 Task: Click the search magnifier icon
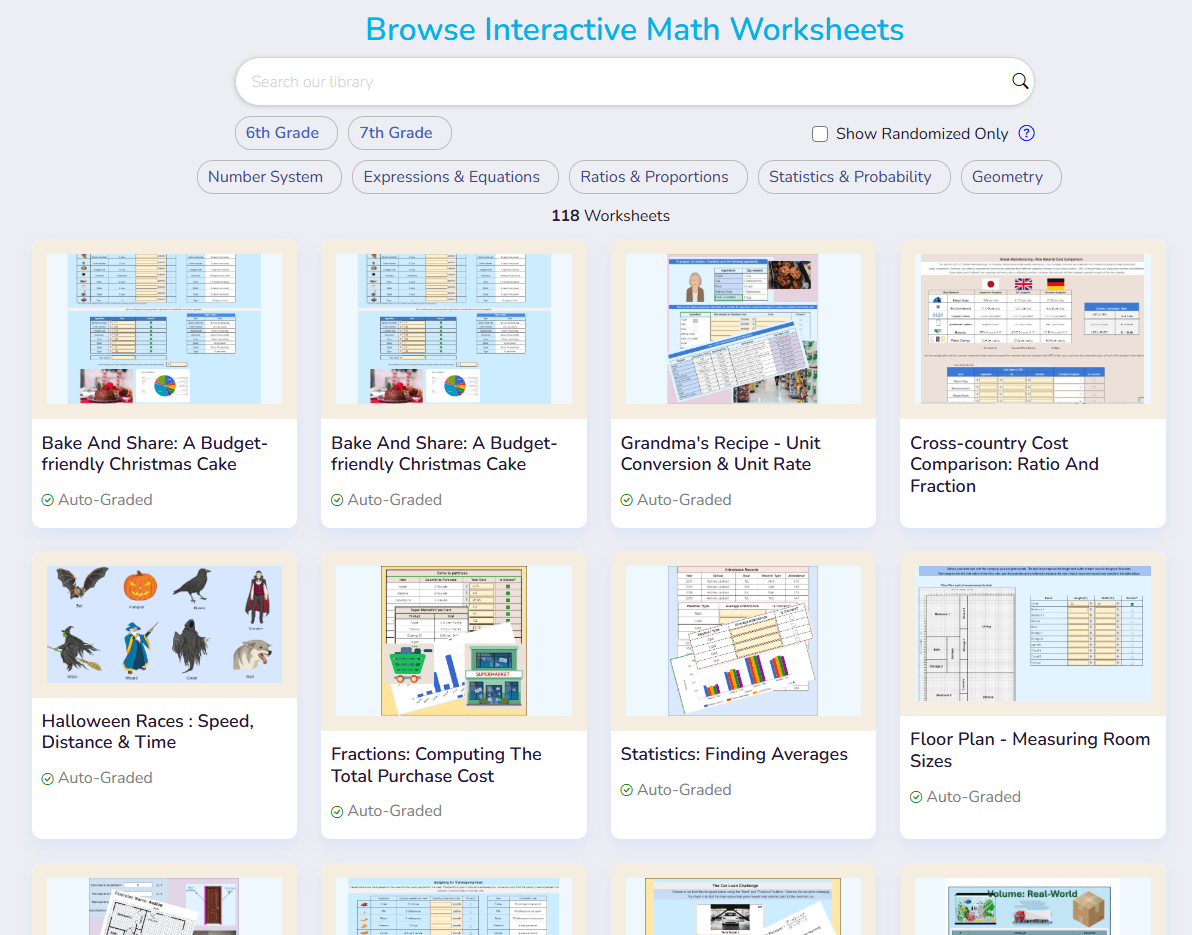[x=1019, y=81]
